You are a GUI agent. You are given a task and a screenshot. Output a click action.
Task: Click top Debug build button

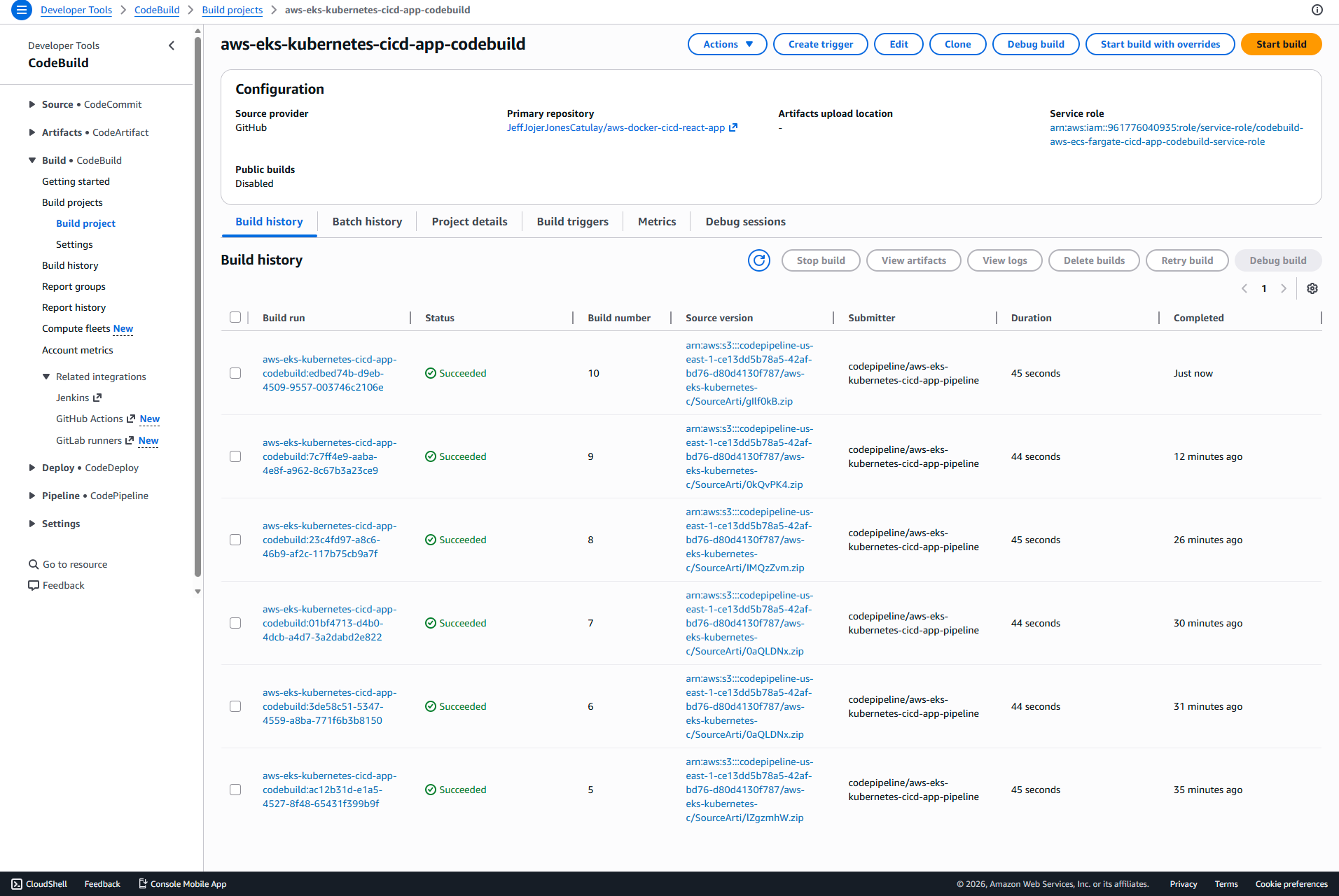pyautogui.click(x=1036, y=44)
